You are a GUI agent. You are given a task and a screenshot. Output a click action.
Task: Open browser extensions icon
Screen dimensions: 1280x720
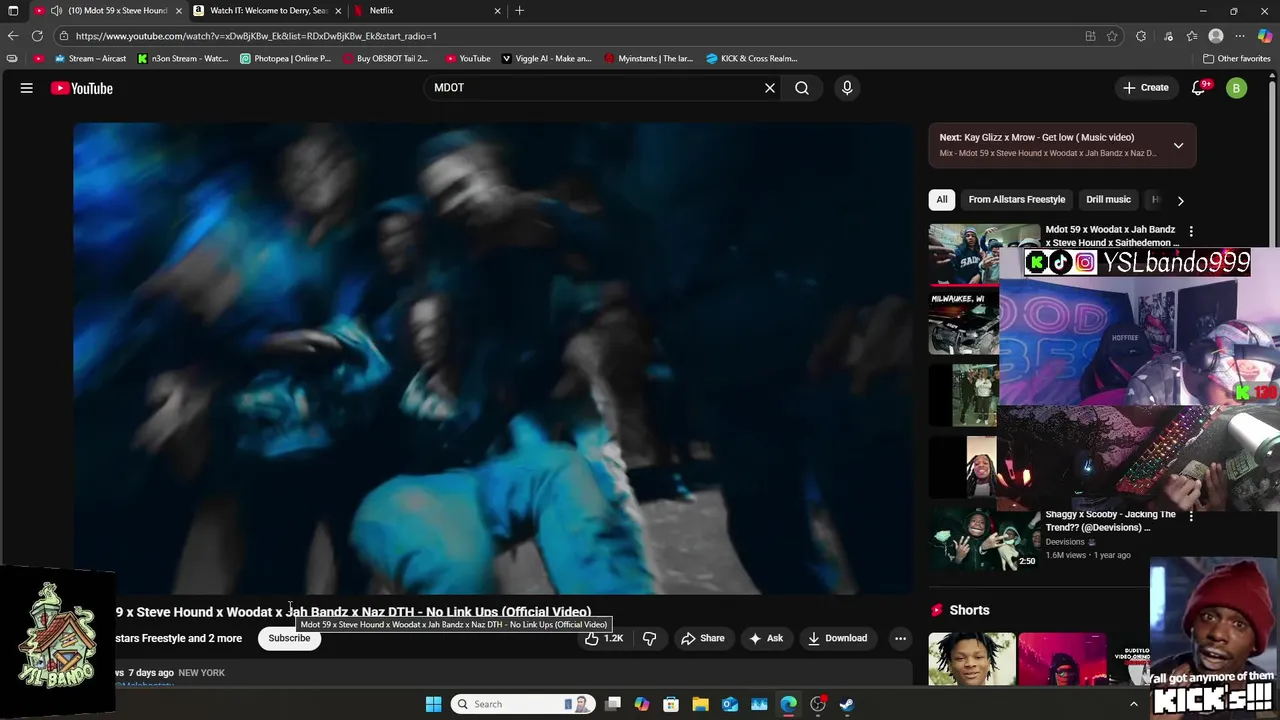point(1141,36)
